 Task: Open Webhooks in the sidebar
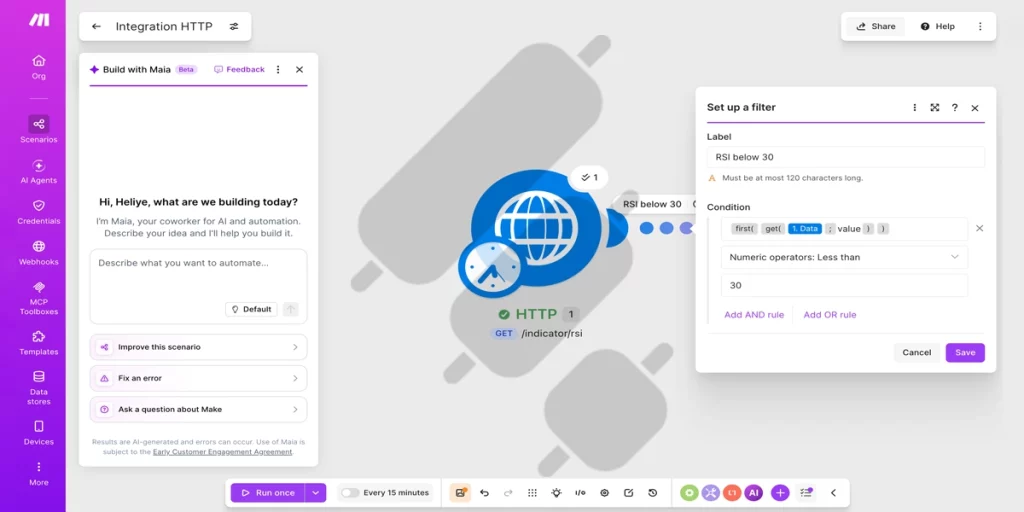coord(39,253)
